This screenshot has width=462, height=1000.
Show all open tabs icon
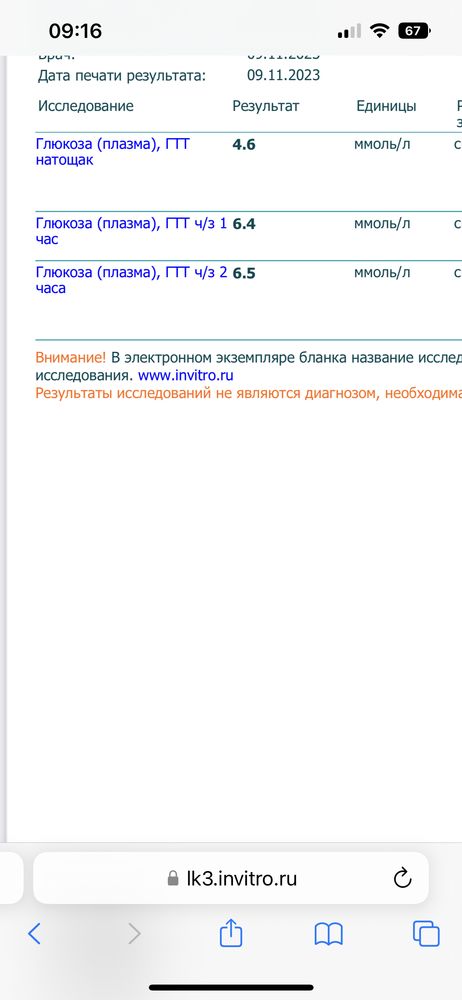[x=426, y=934]
